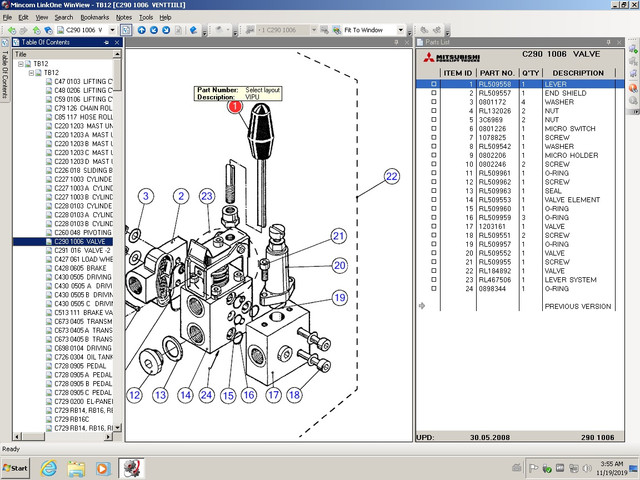Image resolution: width=640 pixels, height=480 pixels.
Task: Check the box for item 23 LEVER SYSTEM
Action: (433, 280)
